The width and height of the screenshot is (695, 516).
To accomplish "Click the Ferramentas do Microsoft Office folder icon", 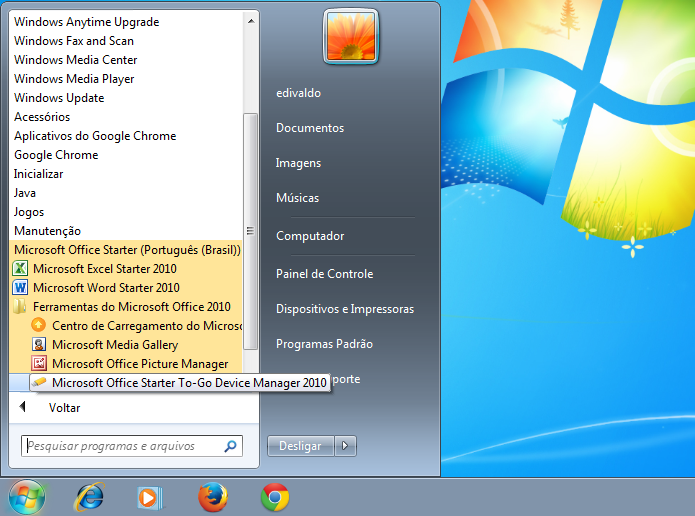I will click(x=20, y=307).
